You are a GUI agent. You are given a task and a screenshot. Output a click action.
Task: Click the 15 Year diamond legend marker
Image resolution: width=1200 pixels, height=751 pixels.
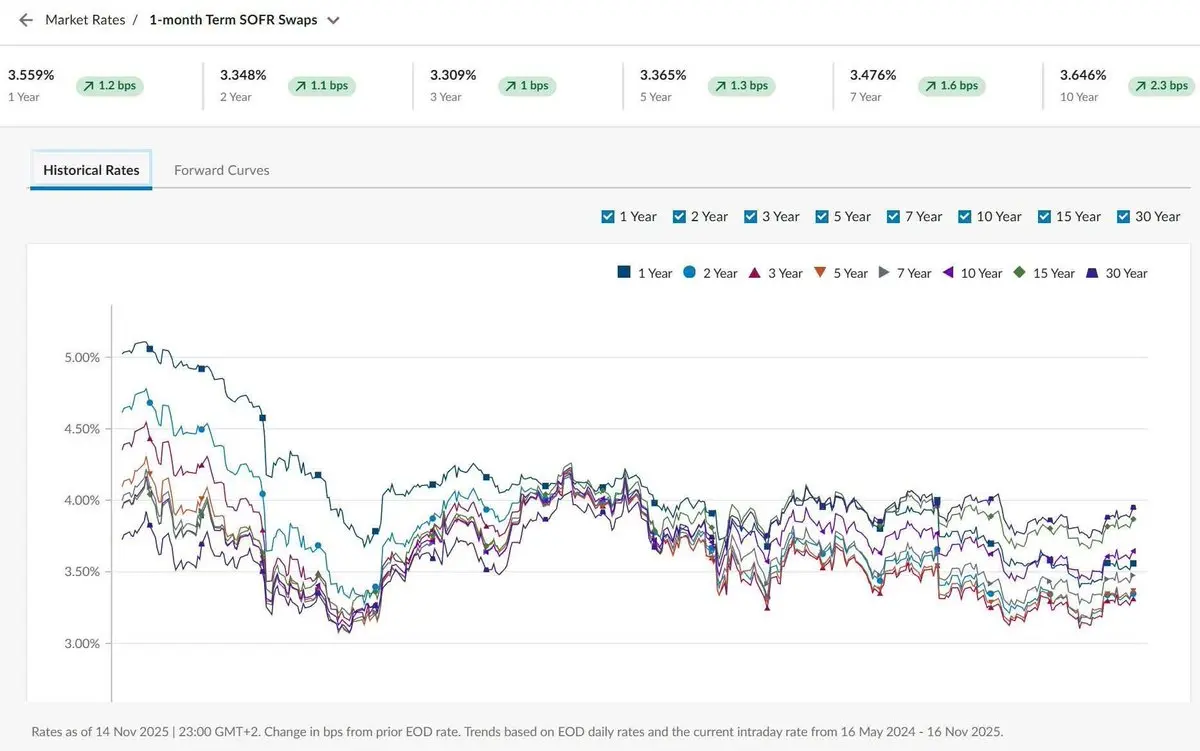[x=1020, y=272]
